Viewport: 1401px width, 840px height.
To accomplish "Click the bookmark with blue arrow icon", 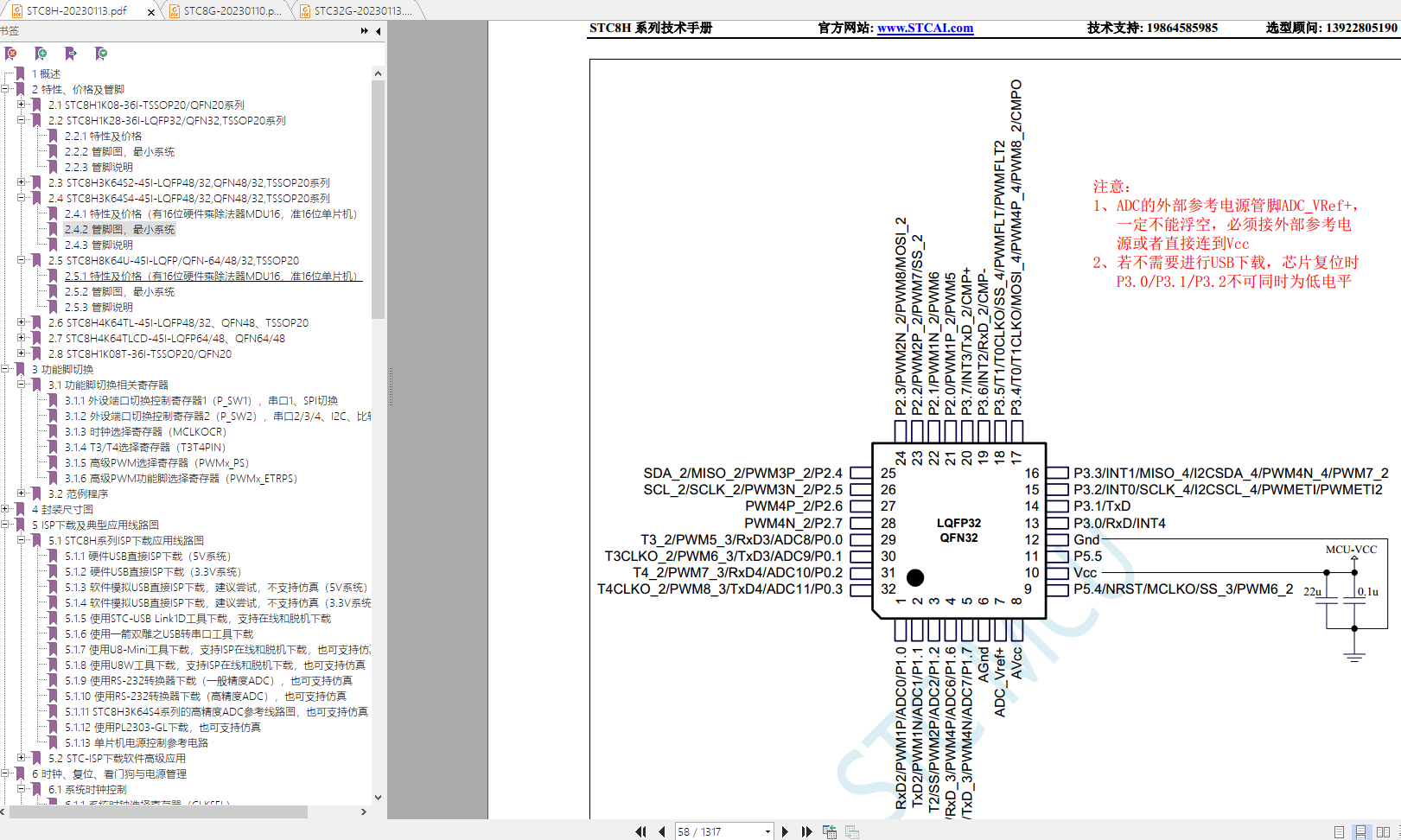I will (x=71, y=54).
